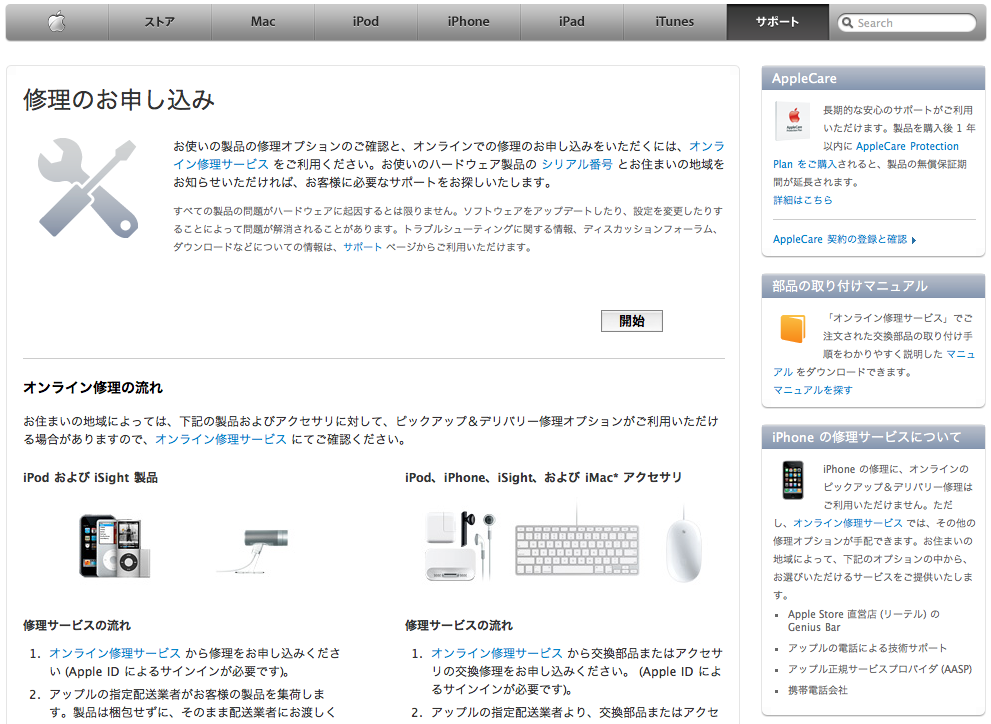The image size is (991, 724).
Task: Click the Apple logo in navigation bar
Action: [57, 22]
